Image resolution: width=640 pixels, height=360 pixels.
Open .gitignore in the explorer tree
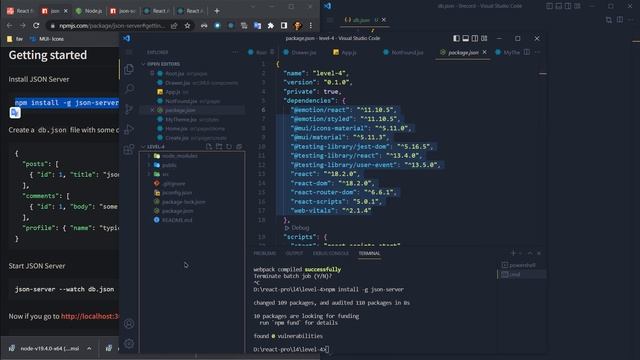[174, 183]
